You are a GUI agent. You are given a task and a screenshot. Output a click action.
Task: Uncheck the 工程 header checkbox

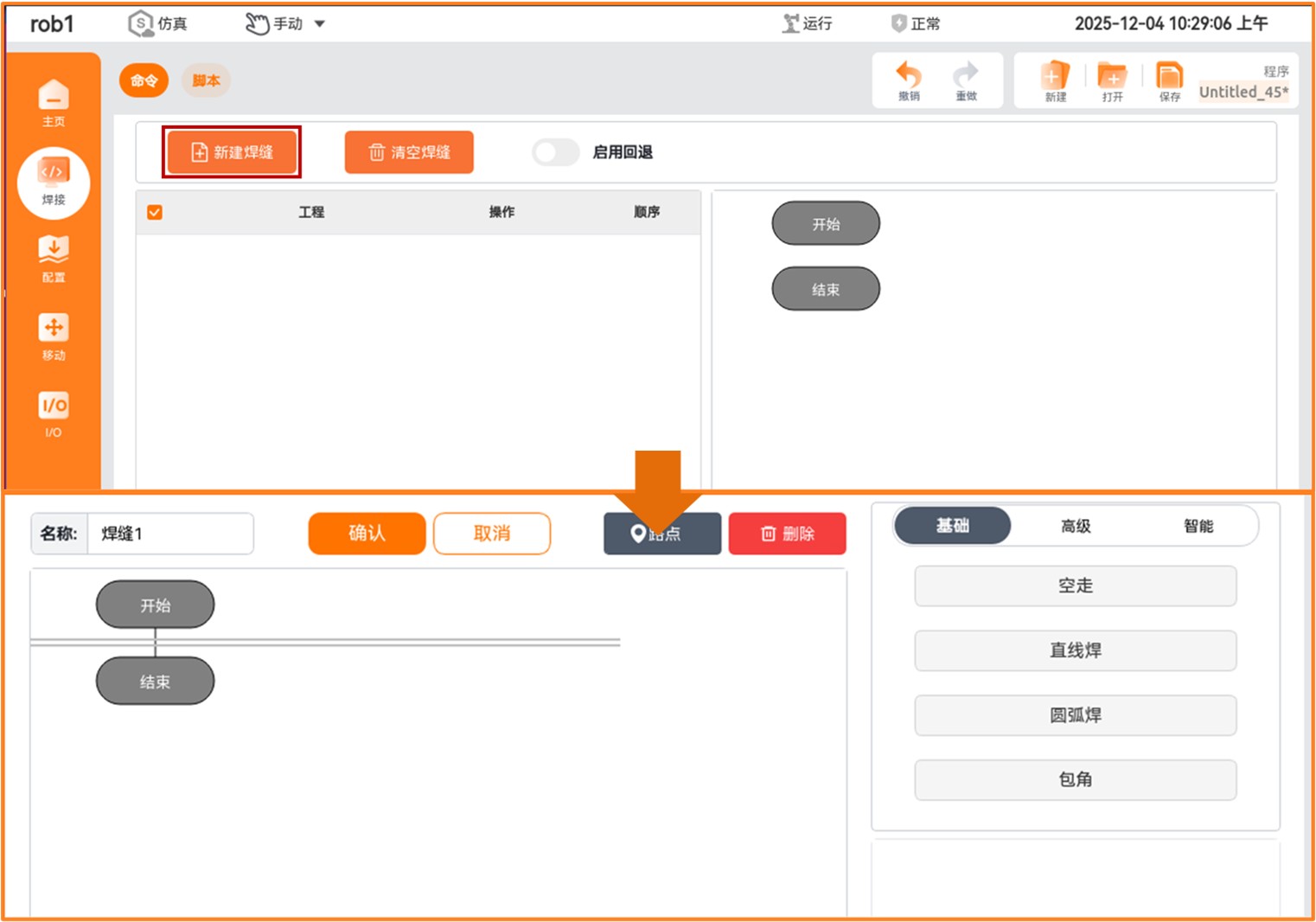[x=155, y=212]
